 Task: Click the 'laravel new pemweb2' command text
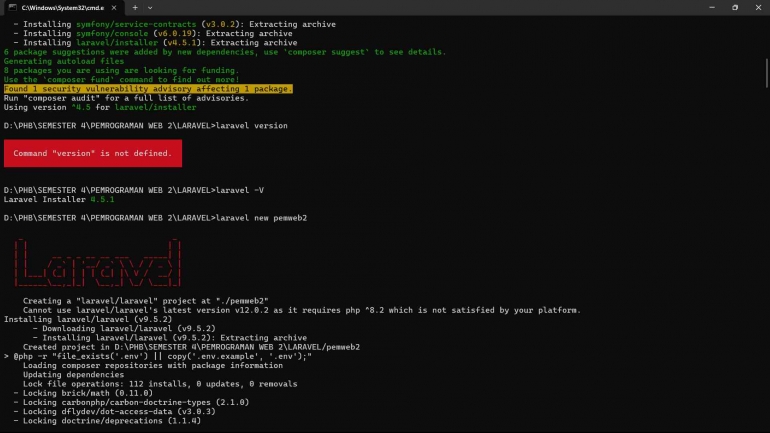(262, 218)
